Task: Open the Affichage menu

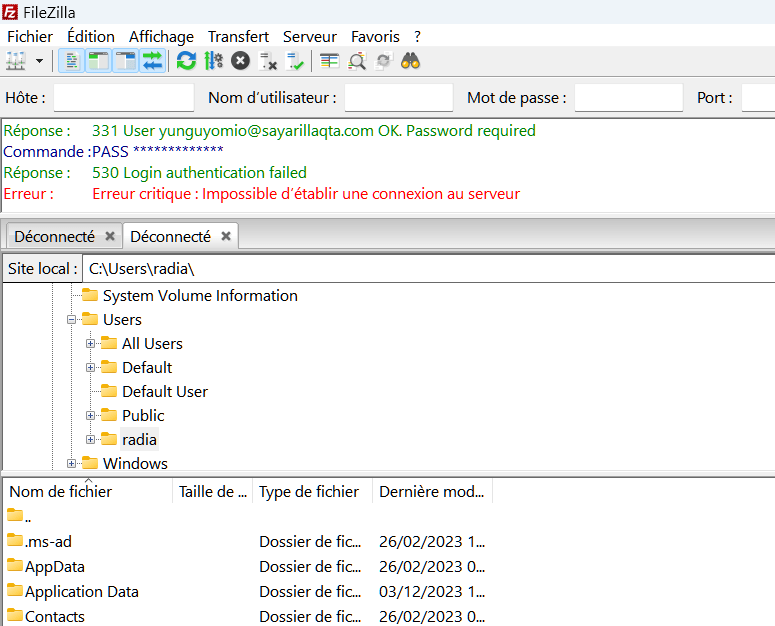Action: [x=161, y=37]
